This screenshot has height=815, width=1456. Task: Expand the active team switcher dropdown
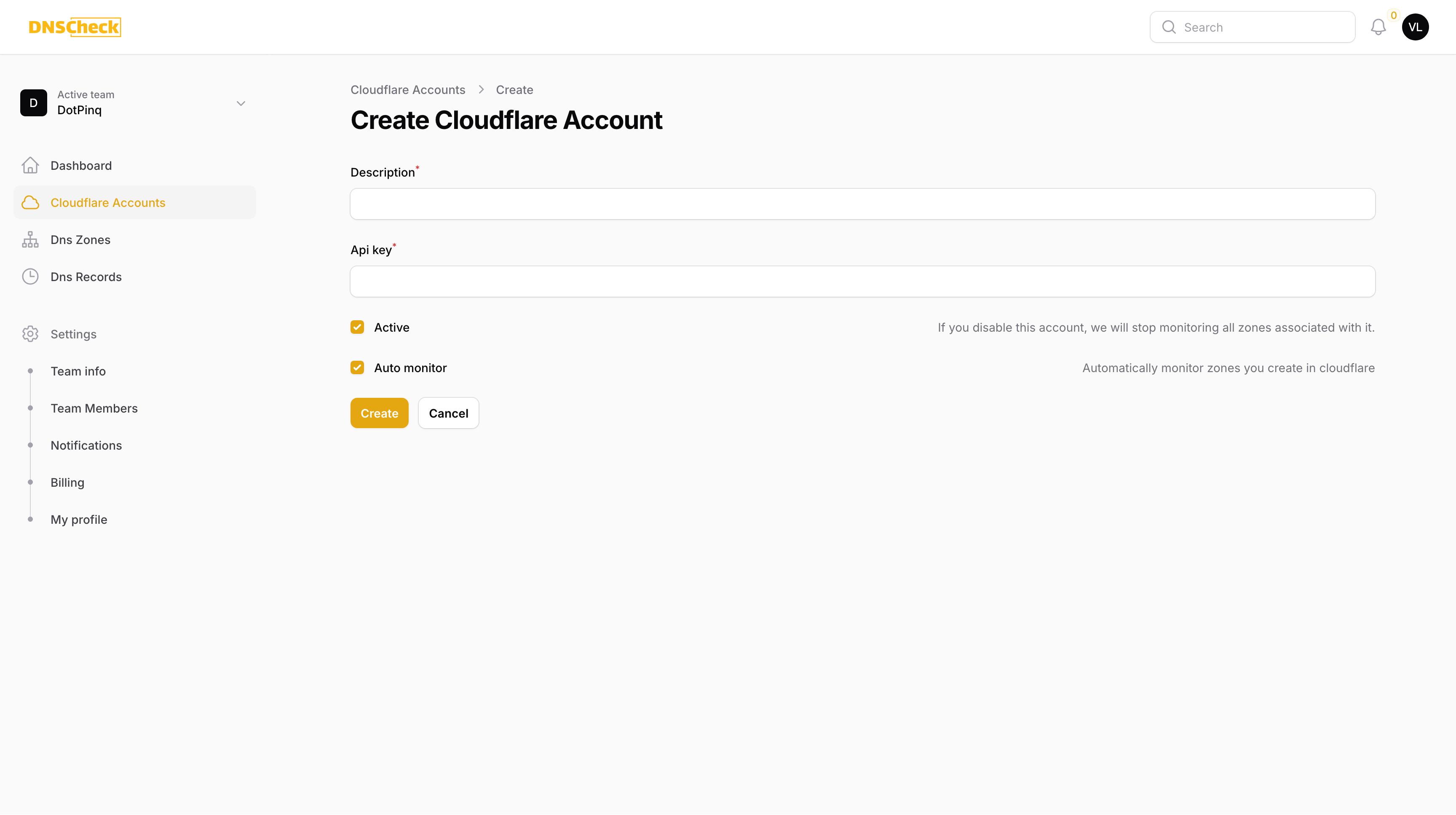tap(241, 103)
